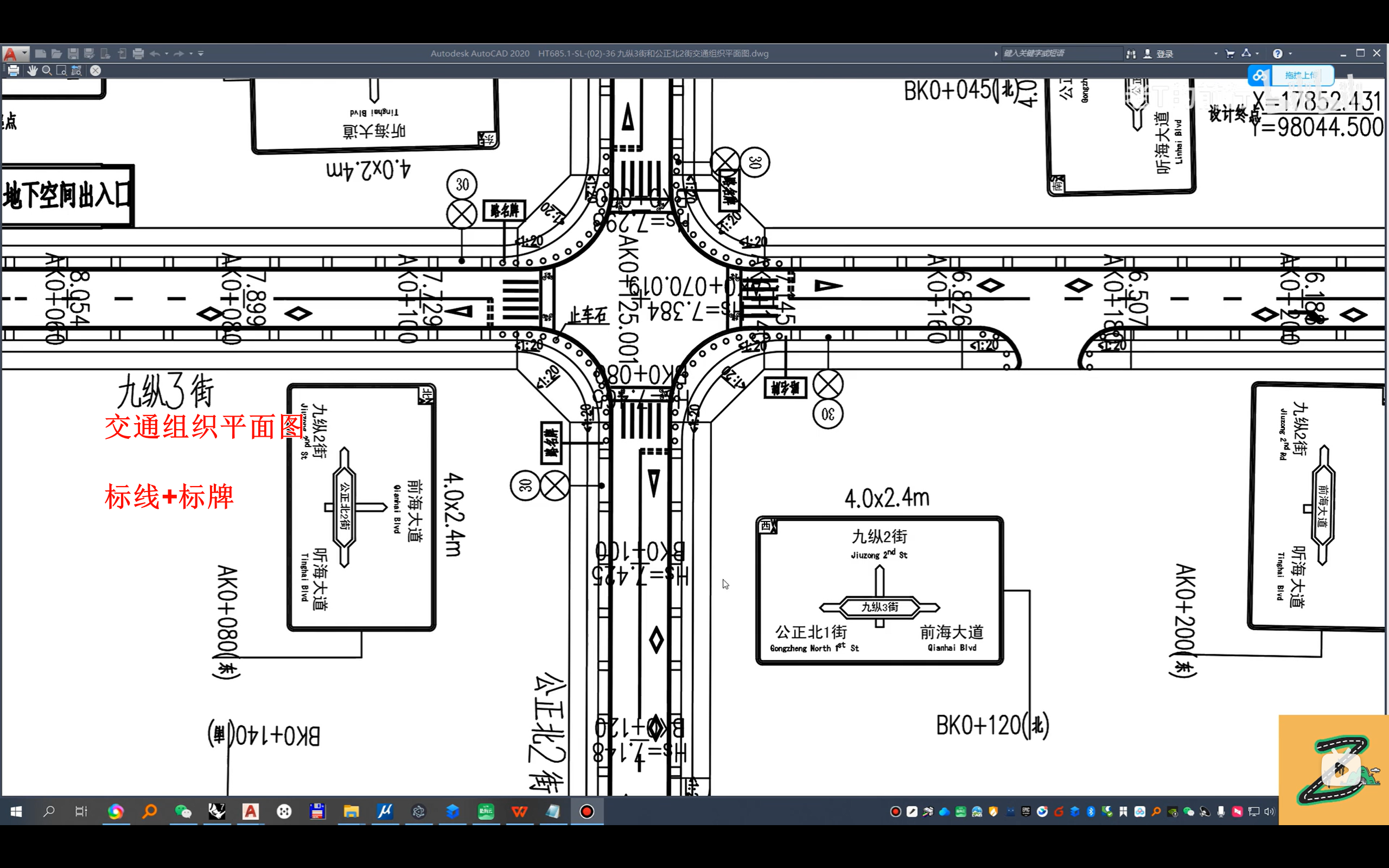Click the search binoculars icon

(x=1131, y=53)
